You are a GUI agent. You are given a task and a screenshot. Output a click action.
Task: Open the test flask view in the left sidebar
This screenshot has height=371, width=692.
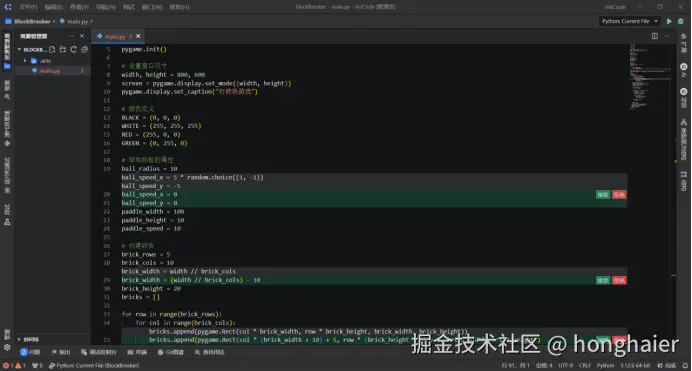tap(7, 214)
